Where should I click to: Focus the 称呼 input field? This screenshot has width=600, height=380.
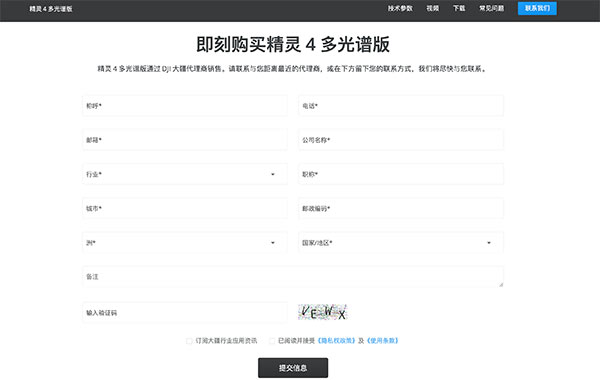pyautogui.click(x=185, y=106)
